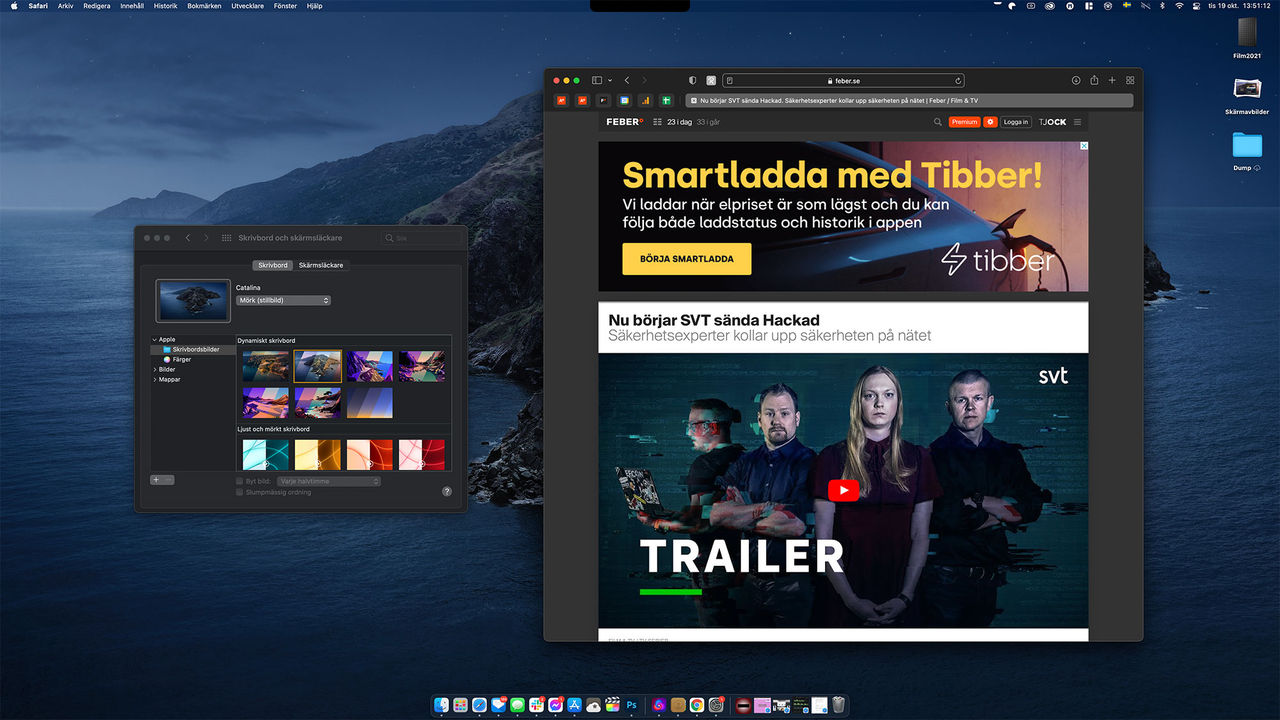1280x720 pixels.
Task: Enable Slumpmässig ordning checkbox
Action: [239, 492]
